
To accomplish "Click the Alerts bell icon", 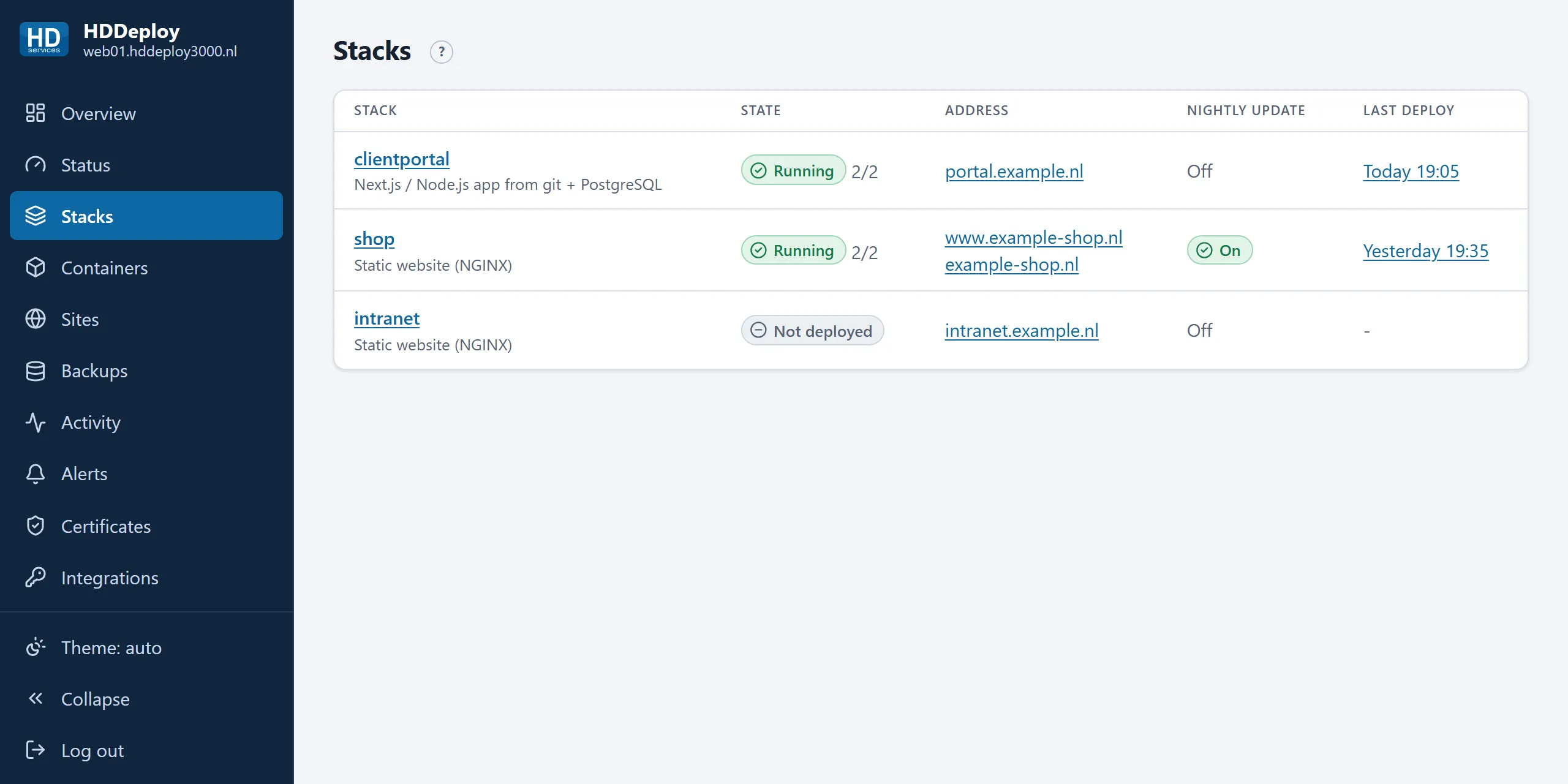I will 36,473.
